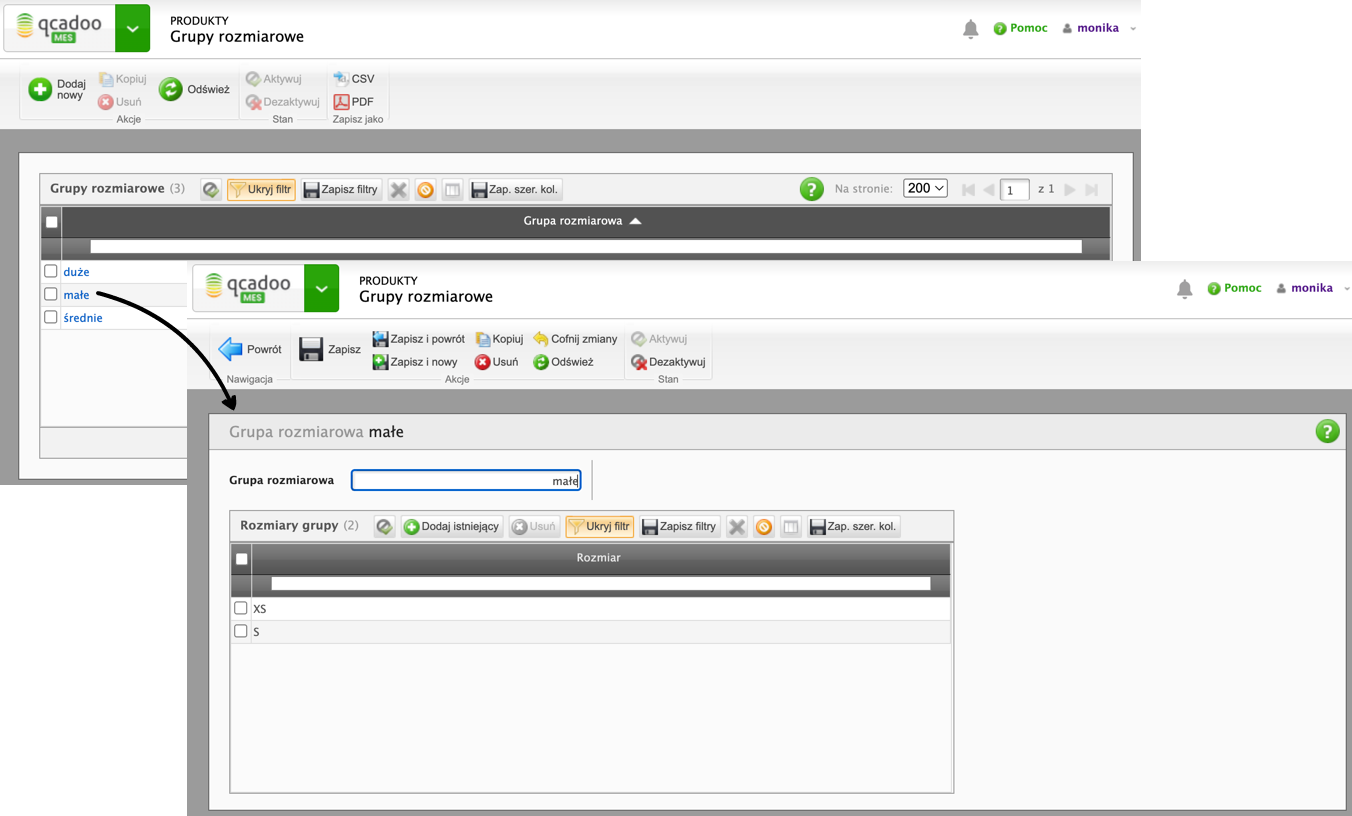Select the checkbox for size XS

(x=240, y=608)
